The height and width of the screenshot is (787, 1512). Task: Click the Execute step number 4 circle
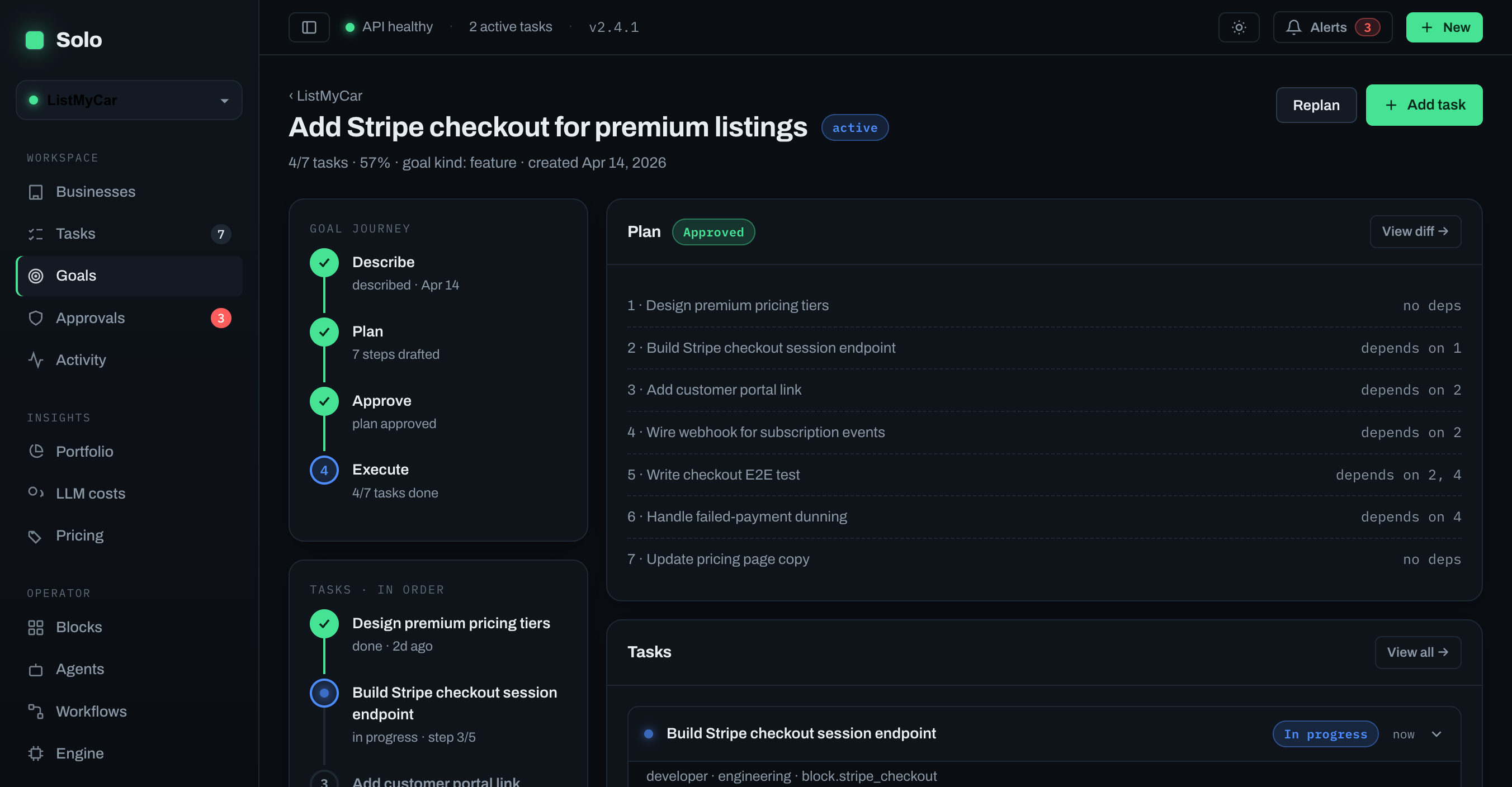click(324, 470)
